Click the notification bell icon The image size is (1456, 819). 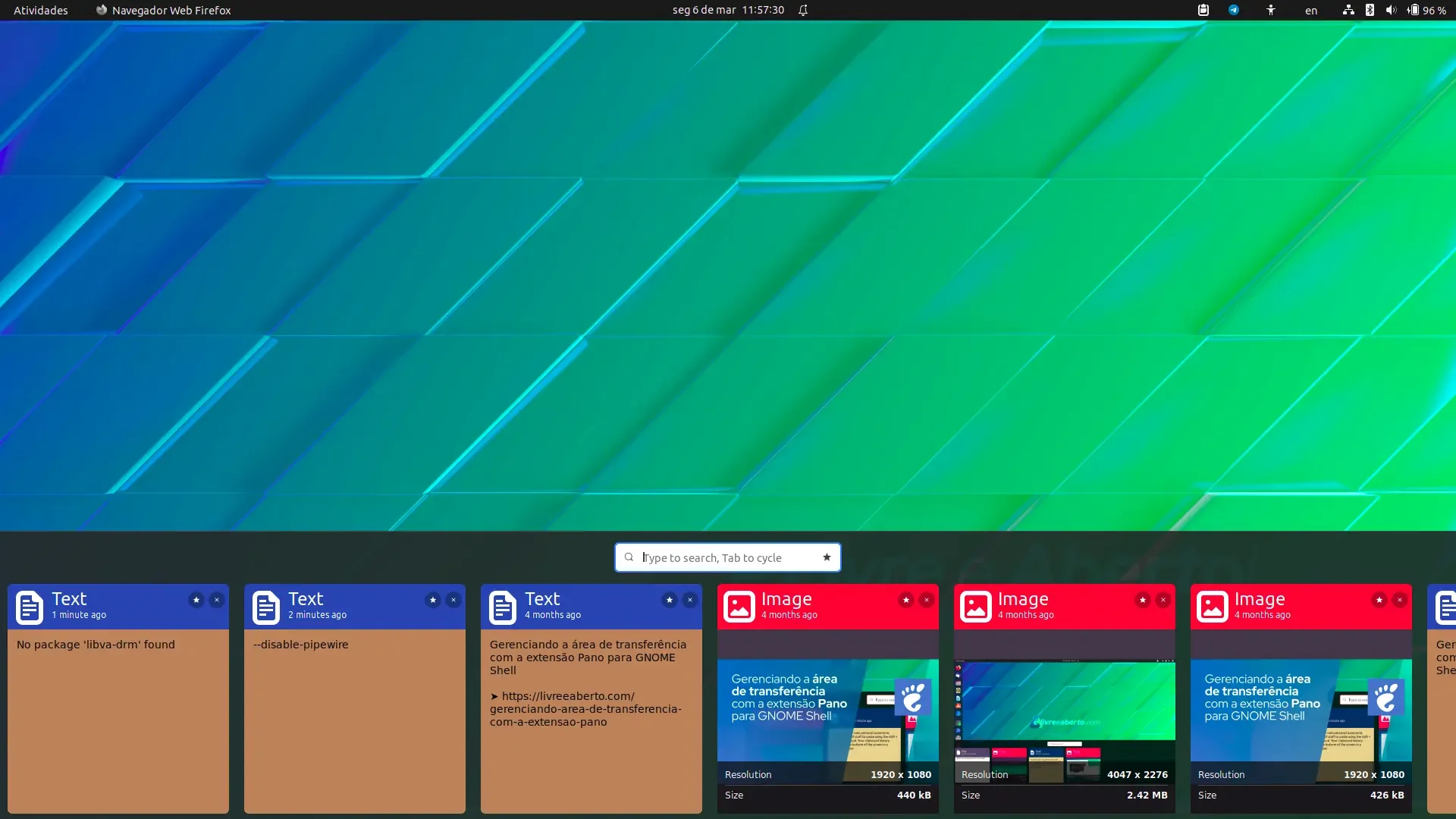[x=803, y=10]
